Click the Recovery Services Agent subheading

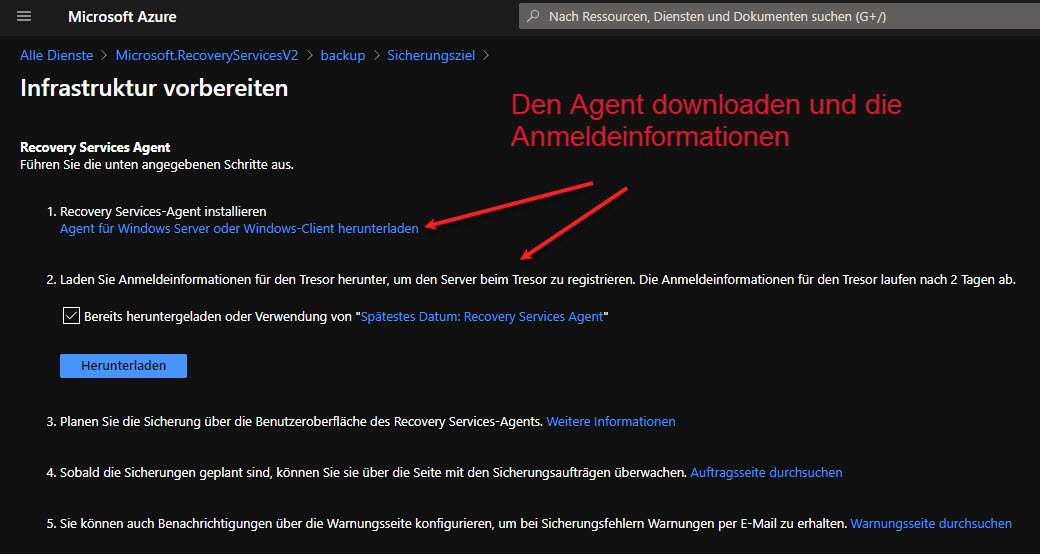[x=95, y=147]
